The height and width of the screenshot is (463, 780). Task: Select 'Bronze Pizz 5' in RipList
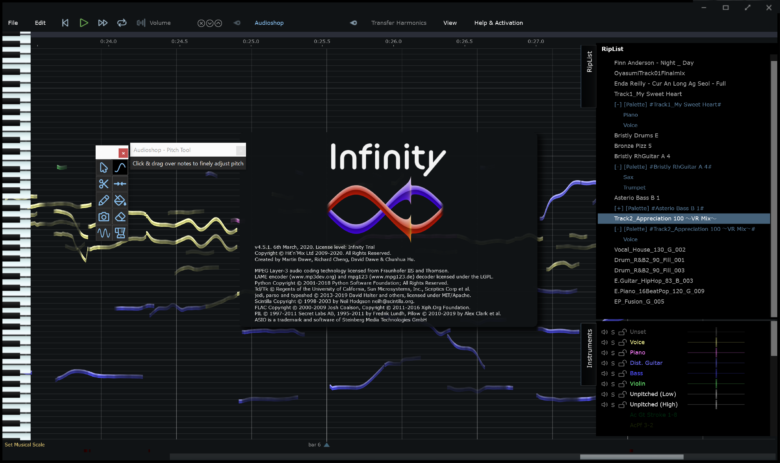point(632,146)
